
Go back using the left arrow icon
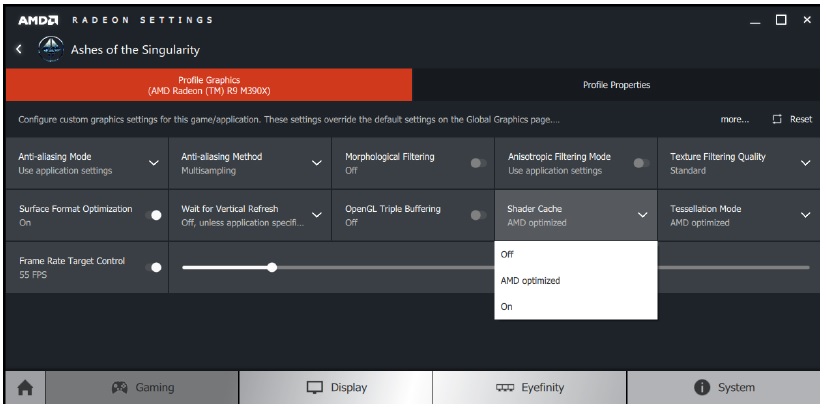click(19, 49)
